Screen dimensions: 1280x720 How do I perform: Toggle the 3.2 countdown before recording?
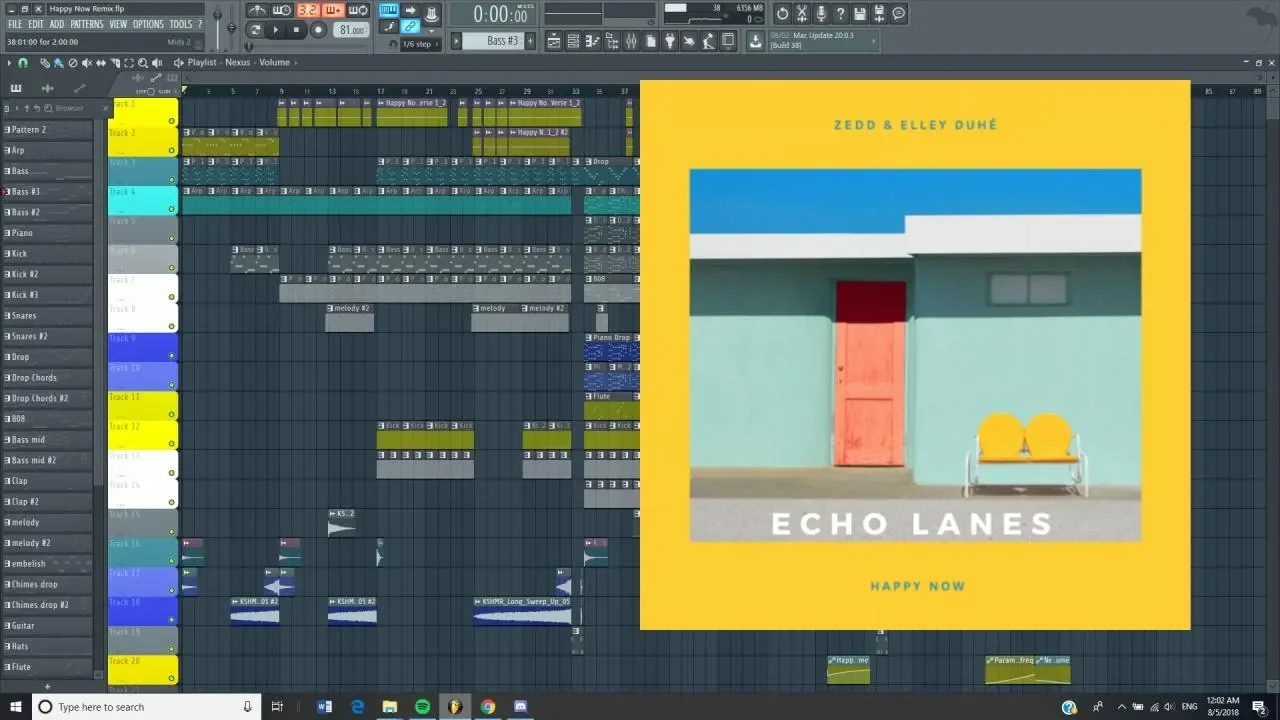click(308, 10)
